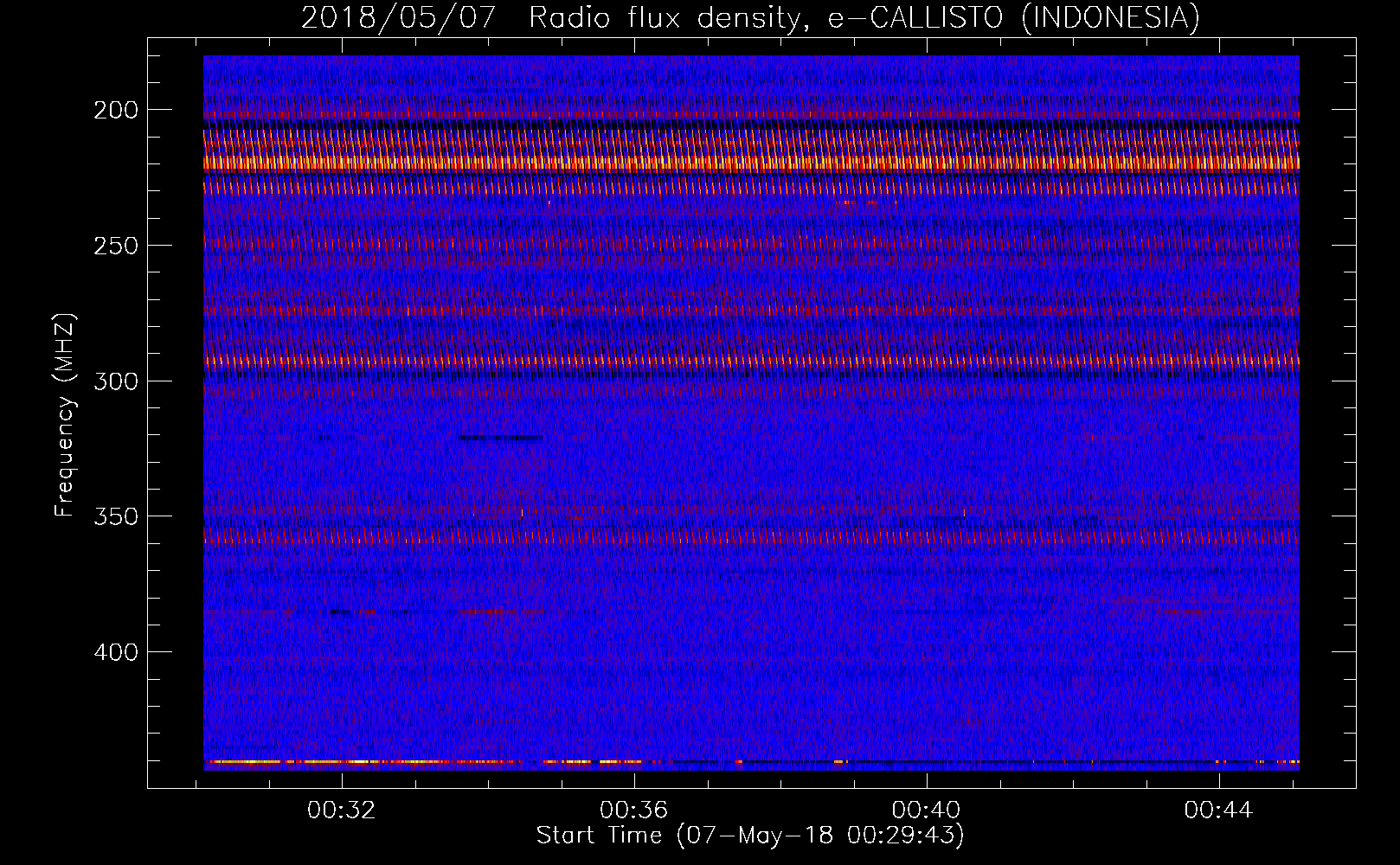
Task: Click the 00:40 time tick label
Action: [x=927, y=810]
